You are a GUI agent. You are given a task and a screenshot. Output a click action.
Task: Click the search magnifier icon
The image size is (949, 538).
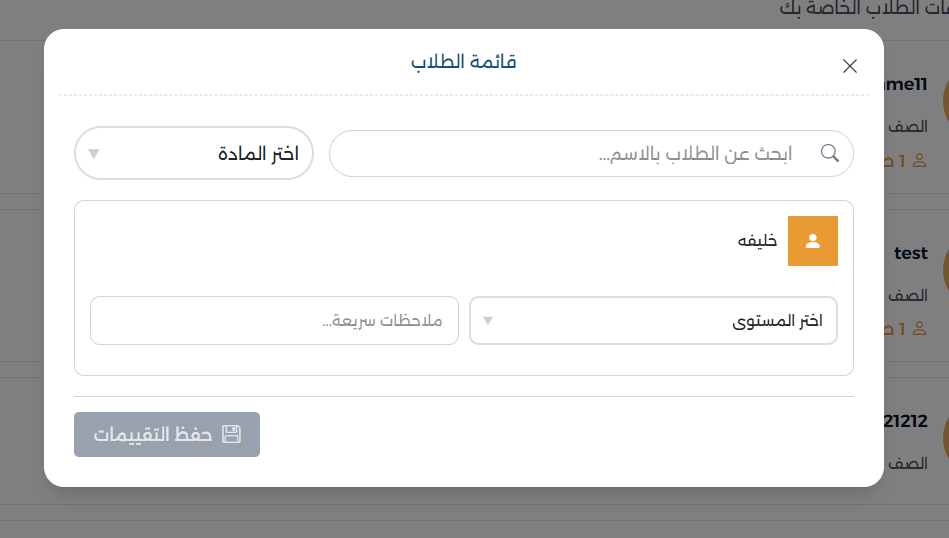click(830, 154)
